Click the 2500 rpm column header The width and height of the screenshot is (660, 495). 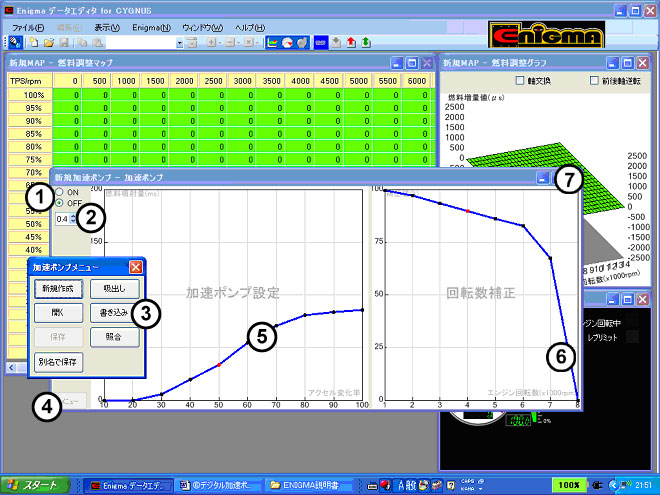213,81
